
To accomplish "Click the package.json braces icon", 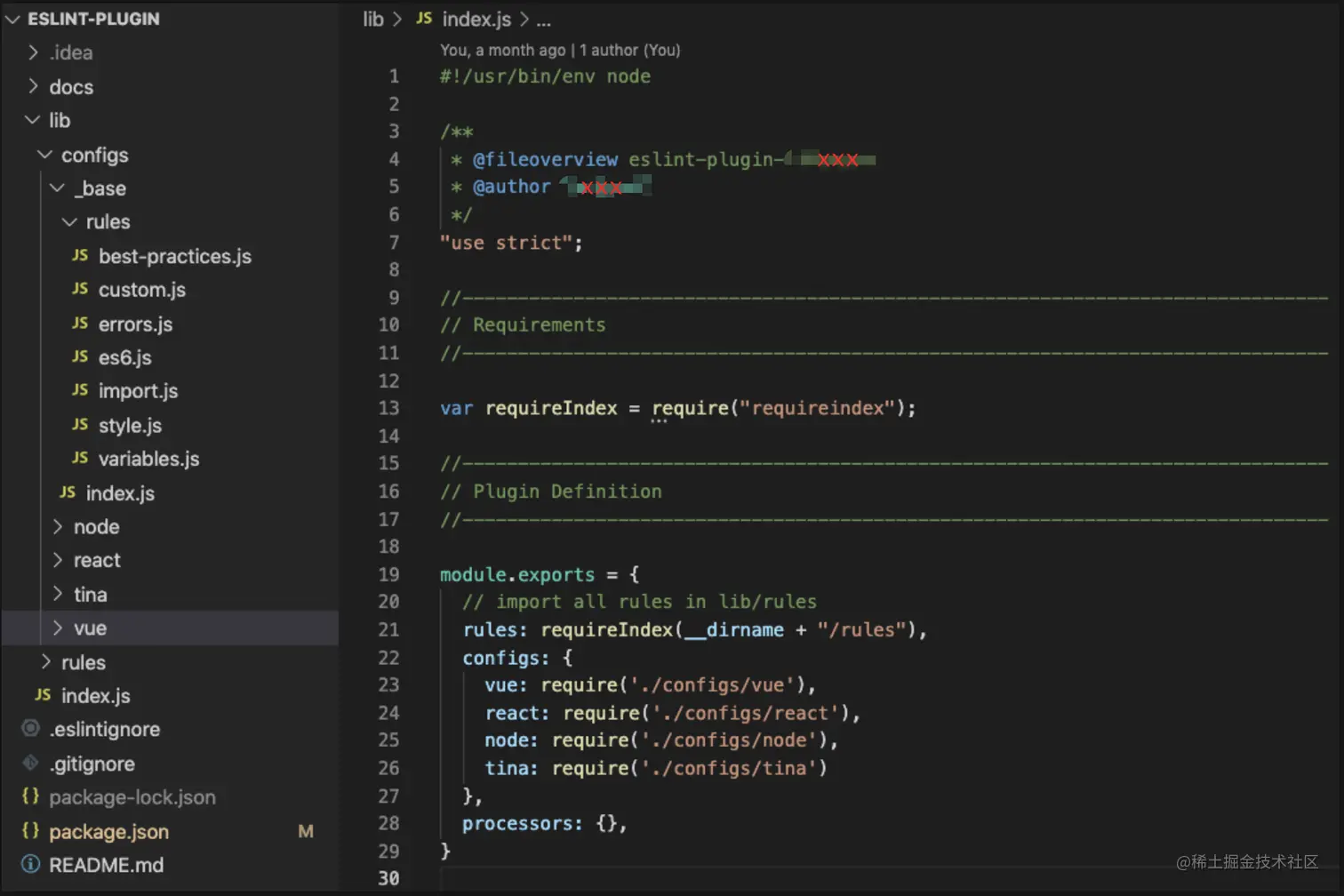I will (x=30, y=831).
